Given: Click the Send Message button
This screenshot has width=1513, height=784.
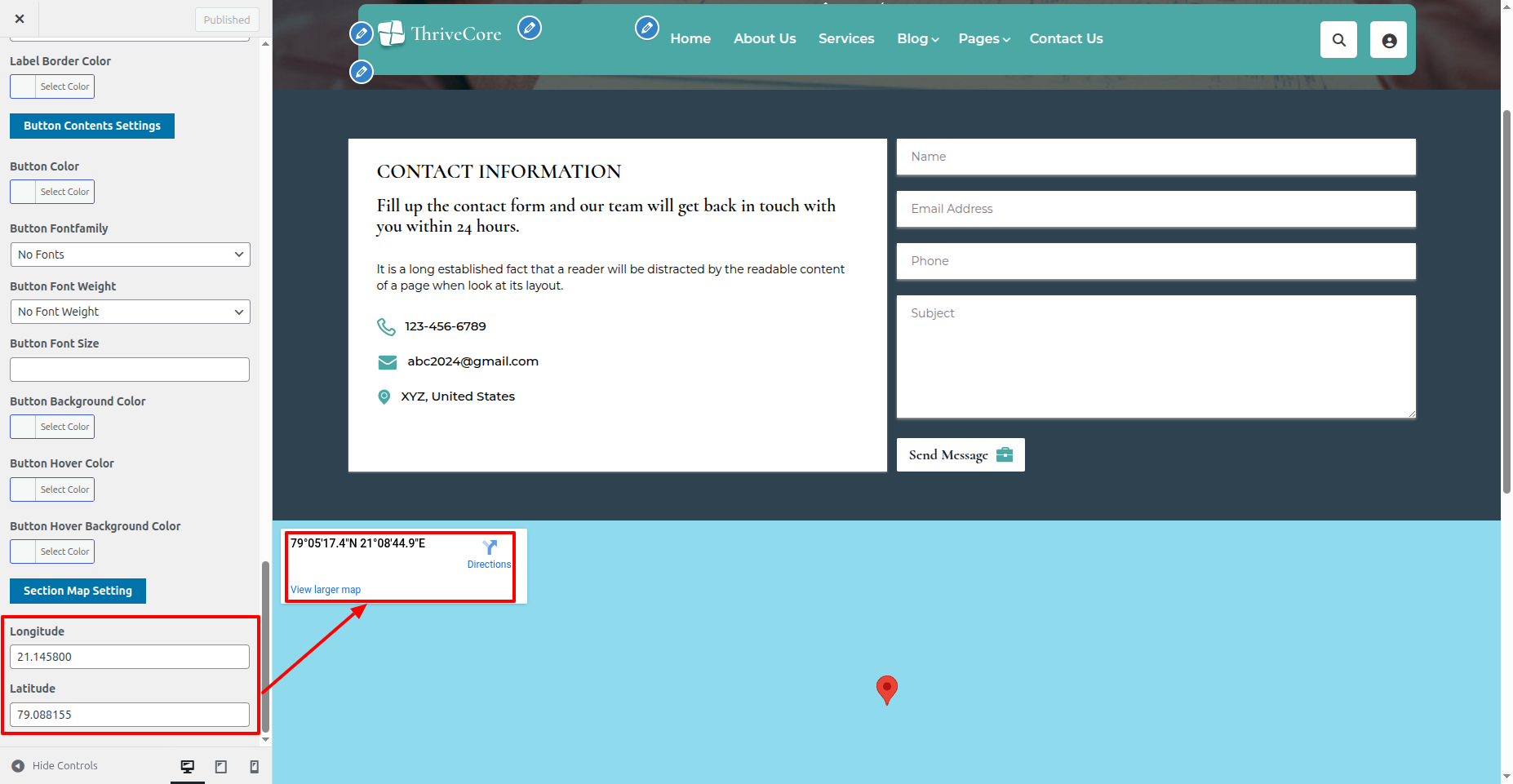Looking at the screenshot, I should (960, 455).
